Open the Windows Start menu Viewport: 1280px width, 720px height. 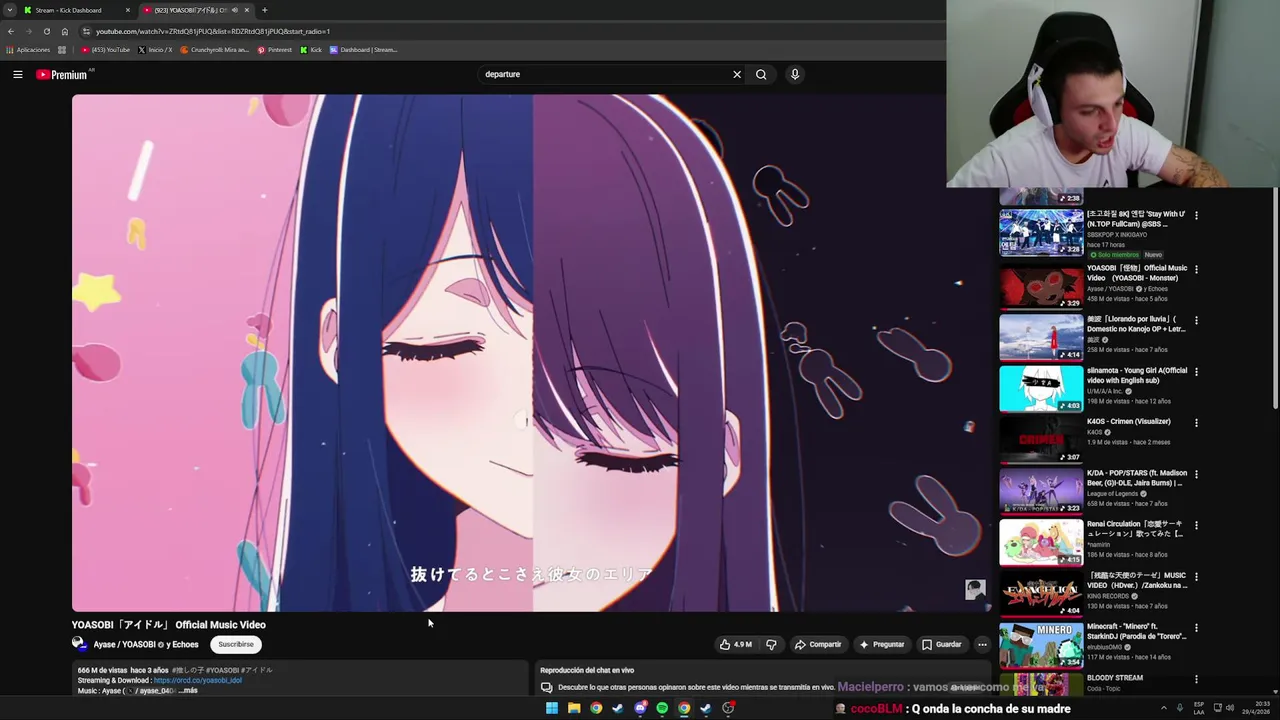point(551,708)
